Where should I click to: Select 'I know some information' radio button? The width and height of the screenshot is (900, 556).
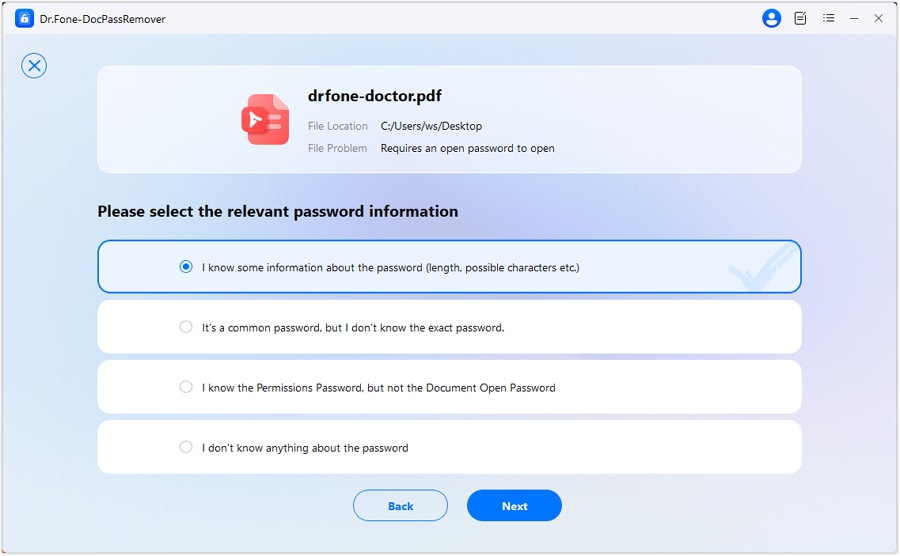[x=186, y=267]
